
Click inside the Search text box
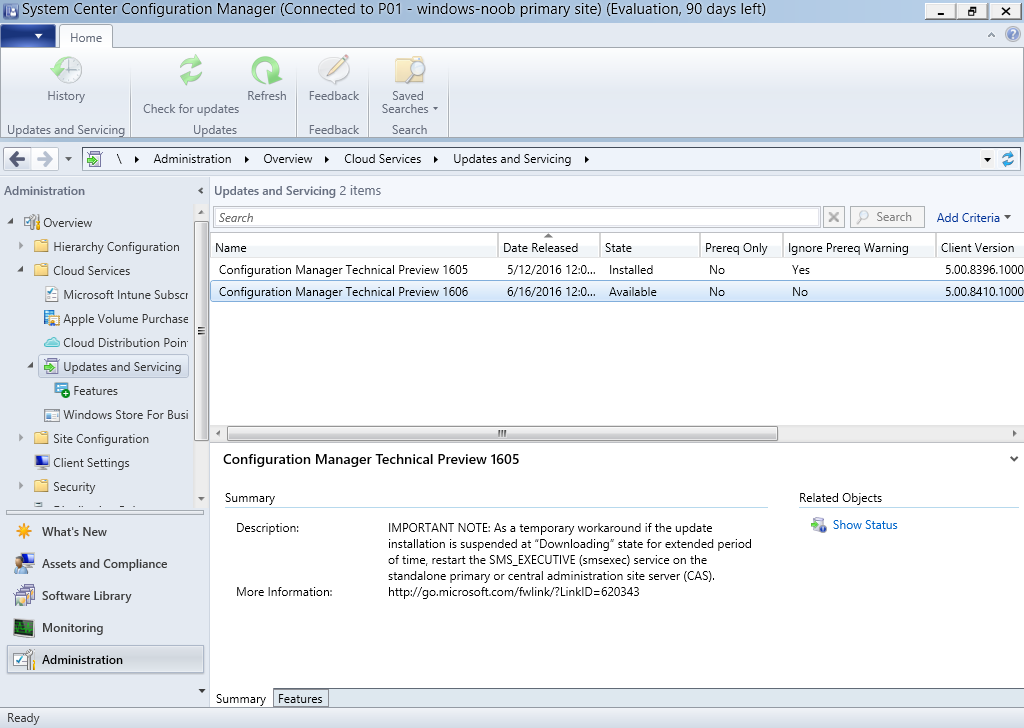(x=517, y=217)
